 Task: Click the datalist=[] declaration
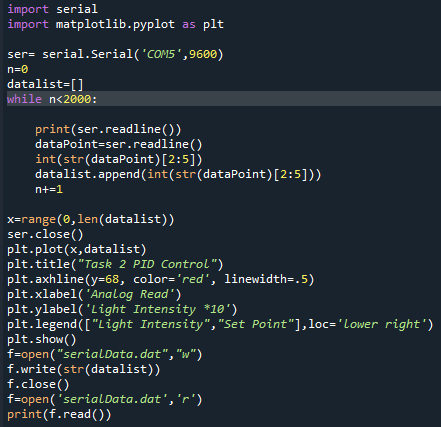coord(45,84)
